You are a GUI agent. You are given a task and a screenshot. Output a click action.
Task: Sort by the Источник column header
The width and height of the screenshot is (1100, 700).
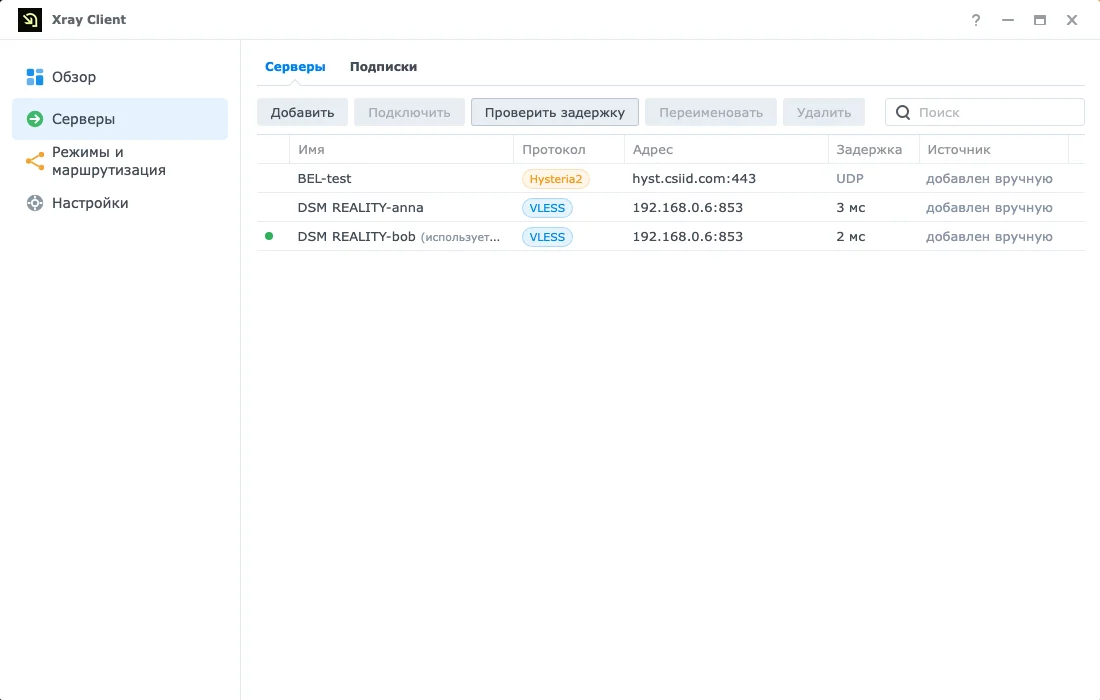click(x=993, y=149)
